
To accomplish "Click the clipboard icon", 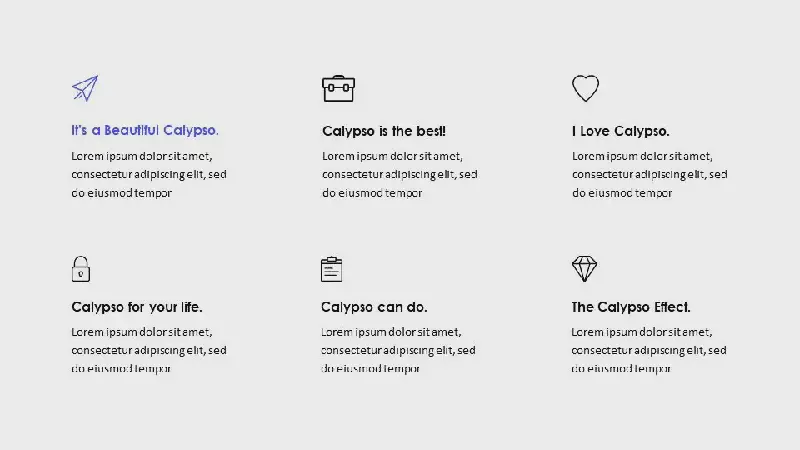I will tap(331, 269).
